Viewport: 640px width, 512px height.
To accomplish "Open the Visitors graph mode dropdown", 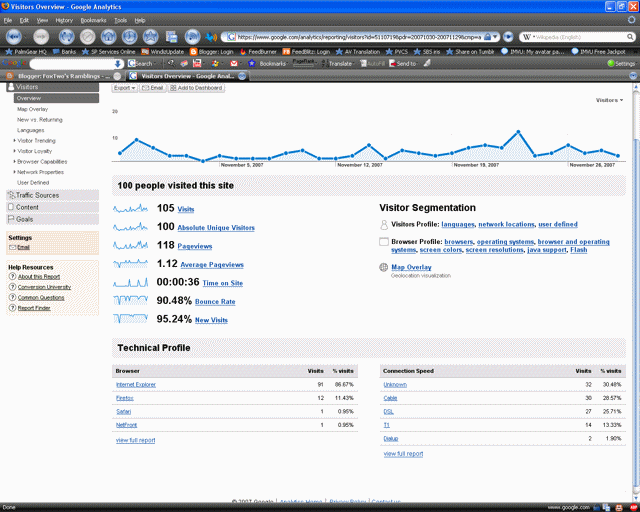I will [609, 100].
